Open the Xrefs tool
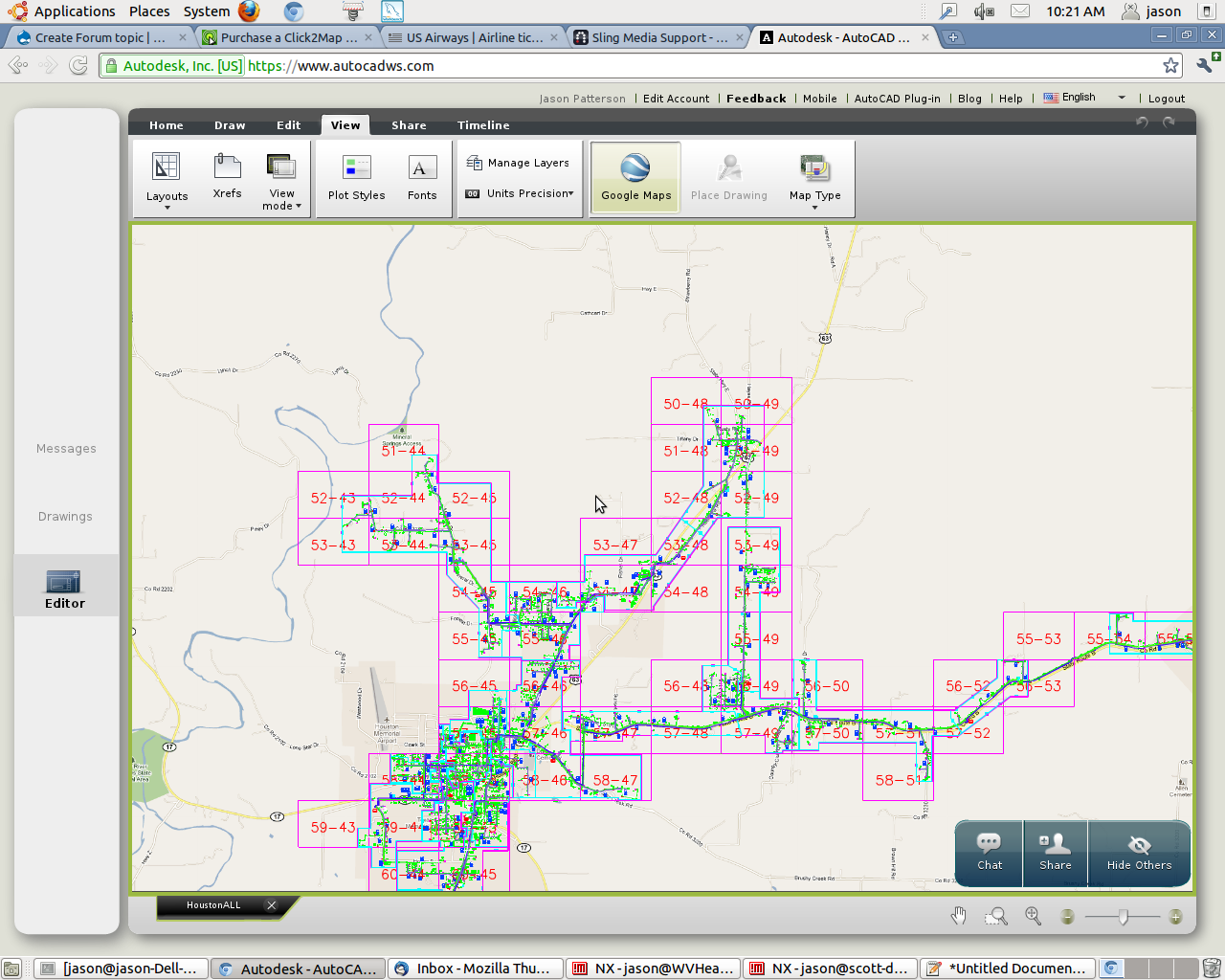 point(227,177)
